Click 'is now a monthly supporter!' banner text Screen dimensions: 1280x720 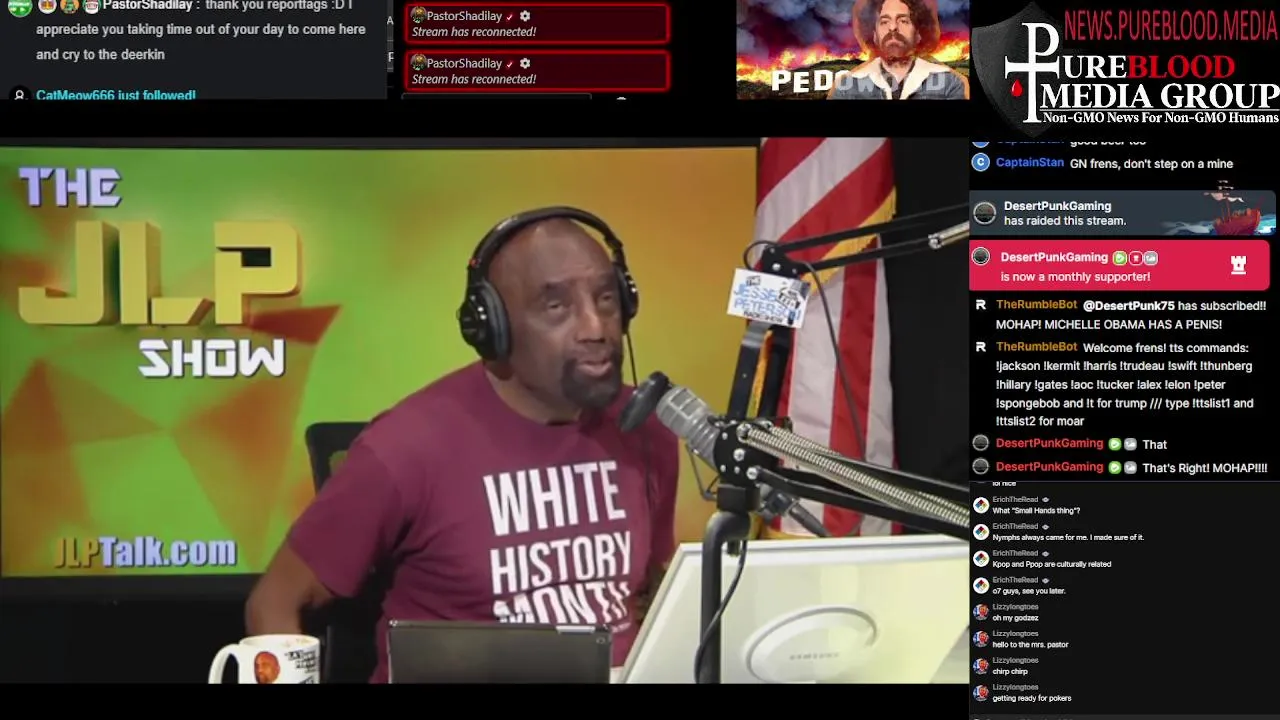point(1075,277)
